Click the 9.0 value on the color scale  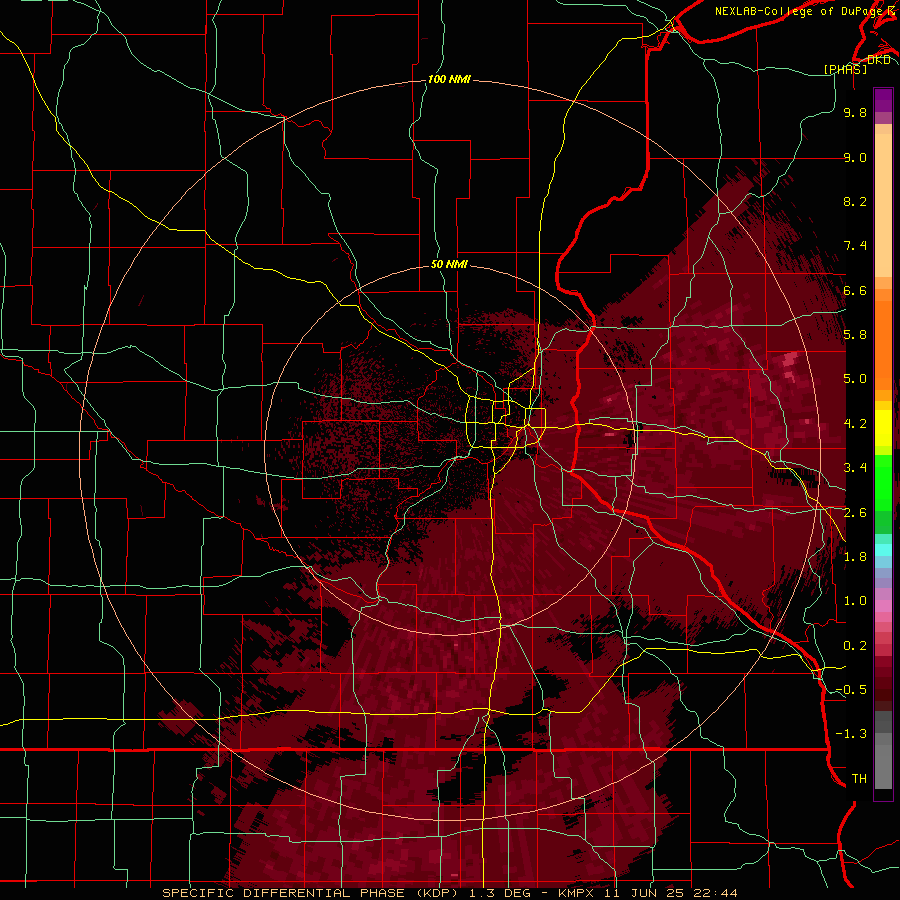tap(855, 157)
